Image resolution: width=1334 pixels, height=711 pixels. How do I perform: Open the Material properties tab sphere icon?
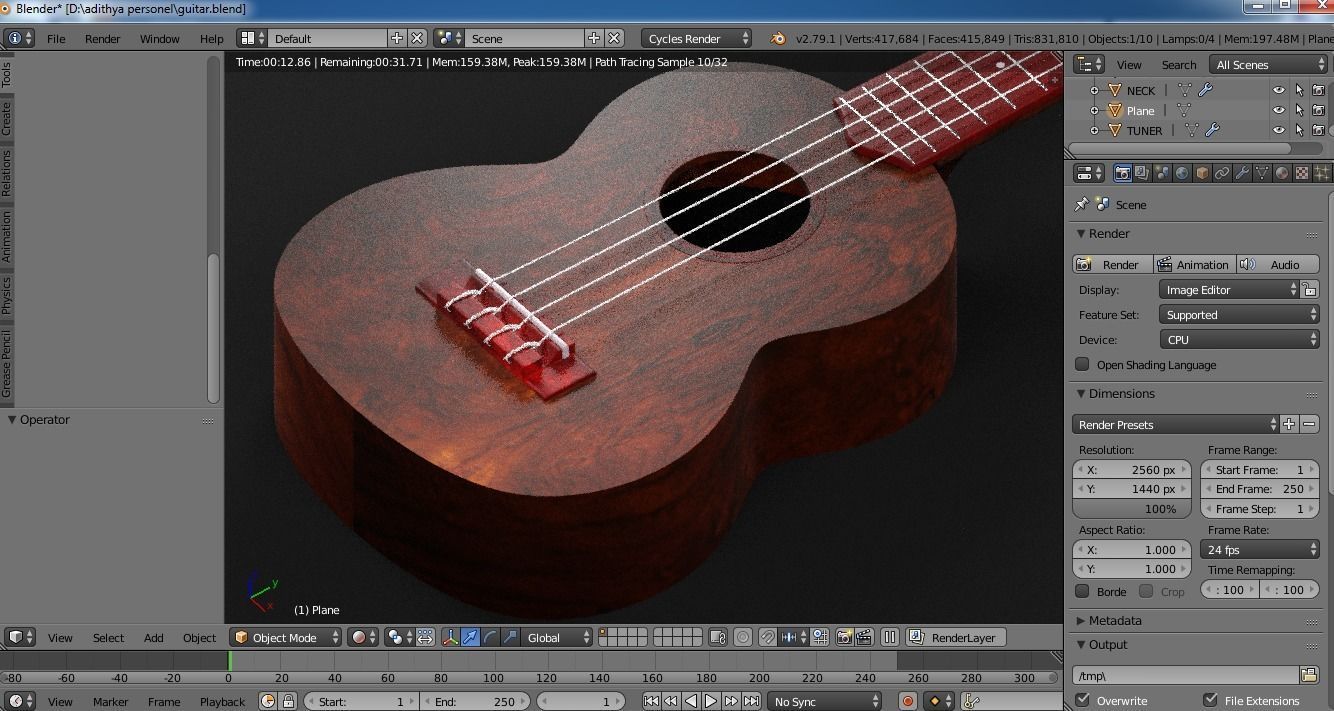point(1282,173)
